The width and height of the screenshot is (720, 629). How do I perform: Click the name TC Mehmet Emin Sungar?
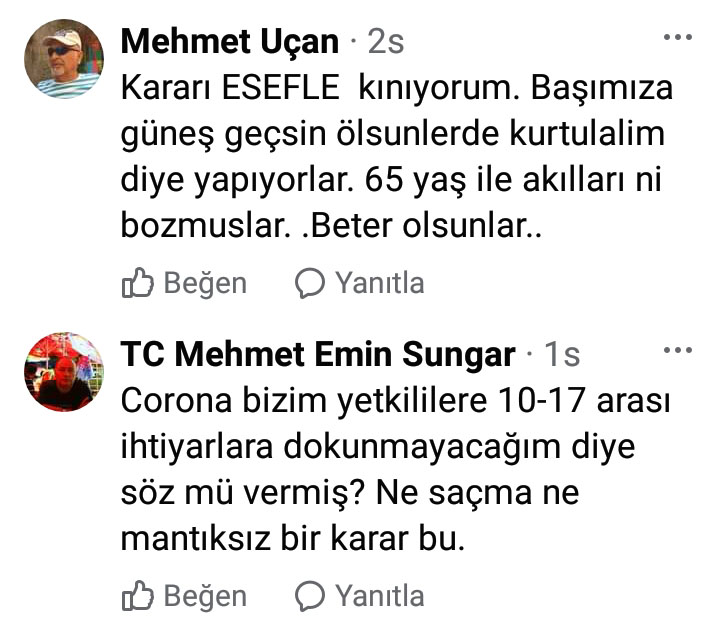[x=318, y=354]
